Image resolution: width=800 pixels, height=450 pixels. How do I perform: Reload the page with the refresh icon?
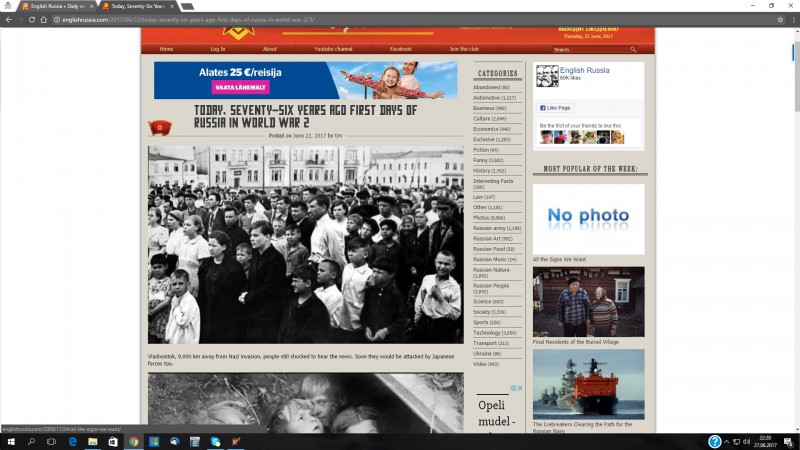(x=32, y=19)
